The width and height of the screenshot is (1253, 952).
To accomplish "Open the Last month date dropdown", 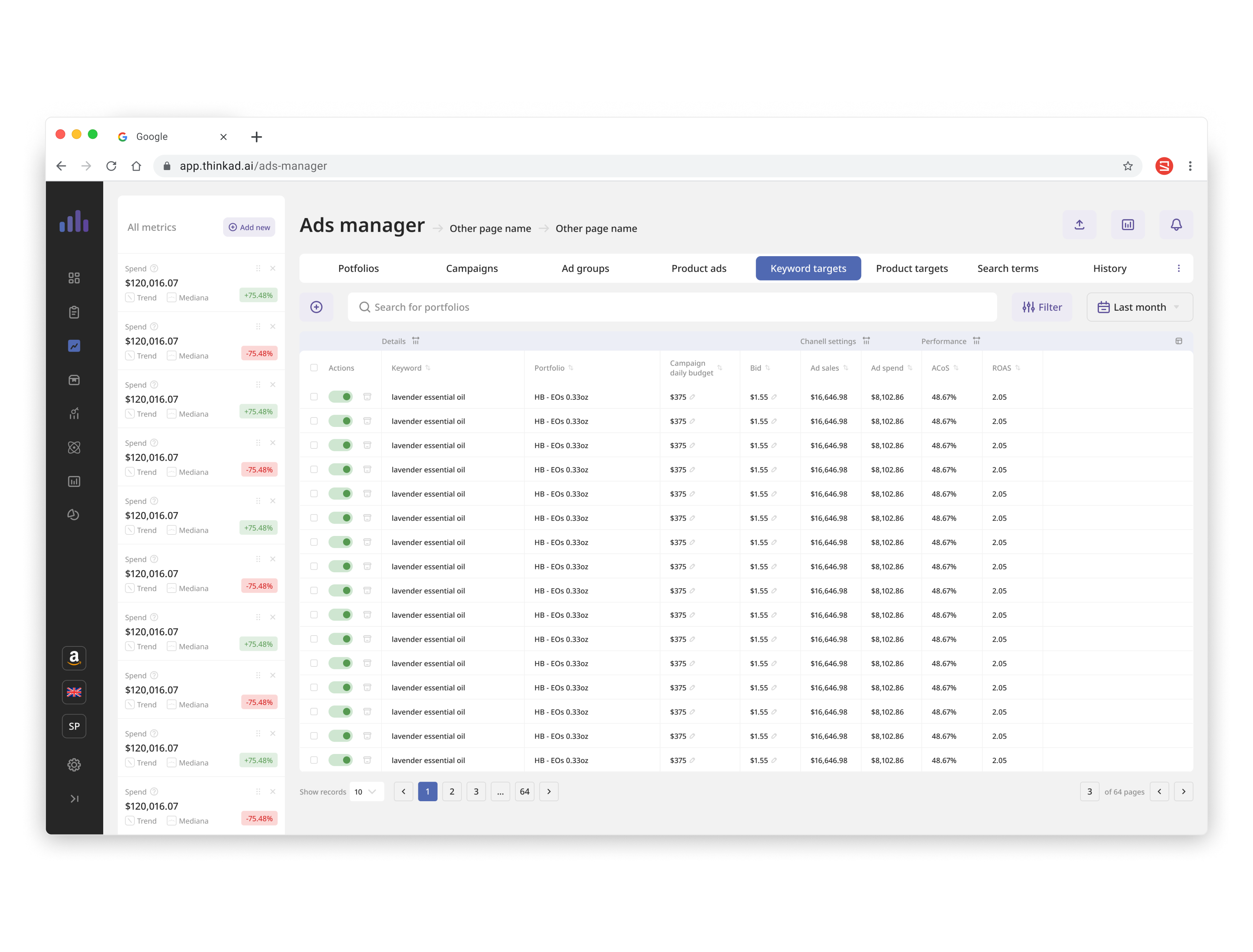I will (x=1140, y=307).
